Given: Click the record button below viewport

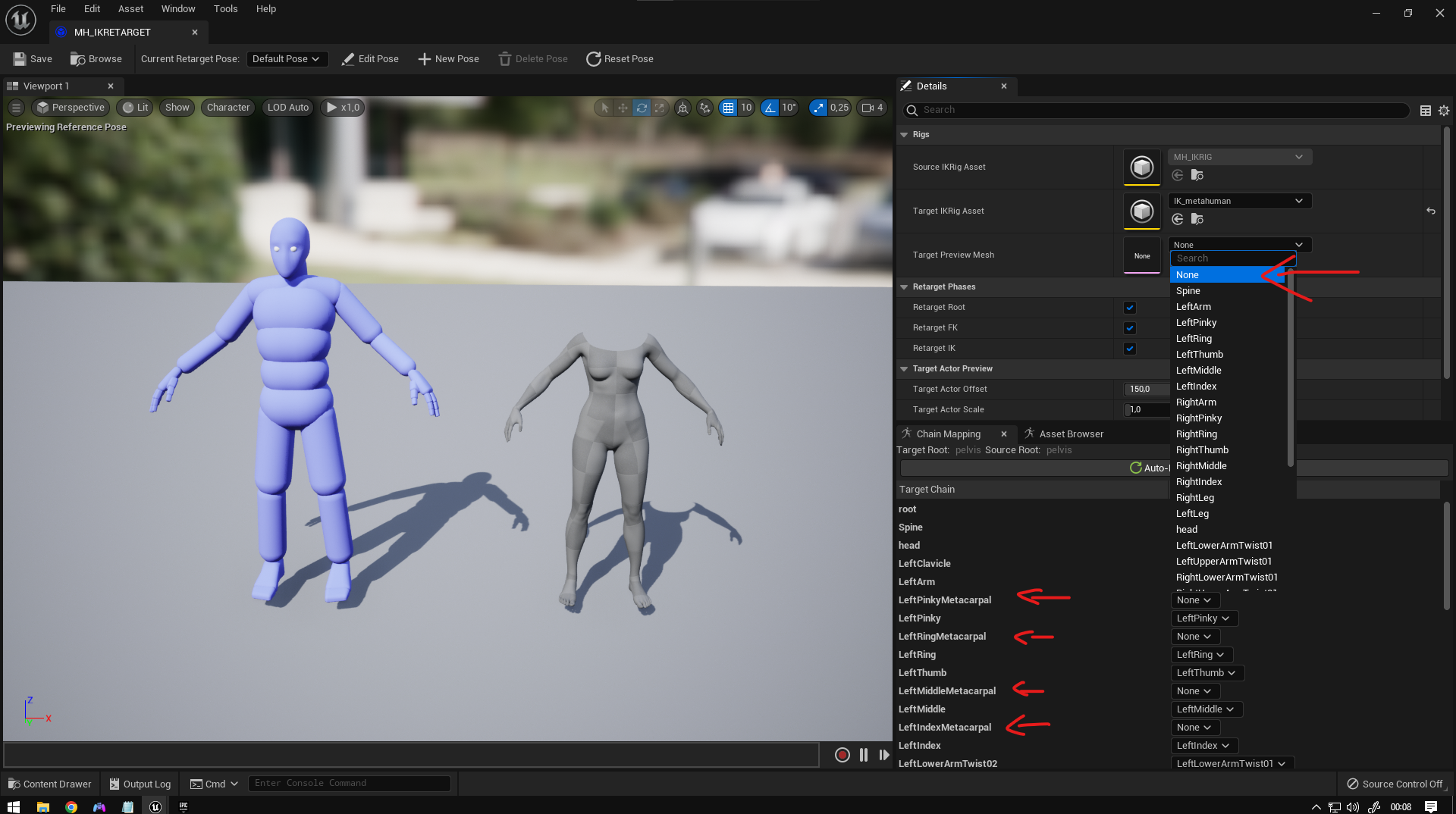Looking at the screenshot, I should [x=842, y=755].
